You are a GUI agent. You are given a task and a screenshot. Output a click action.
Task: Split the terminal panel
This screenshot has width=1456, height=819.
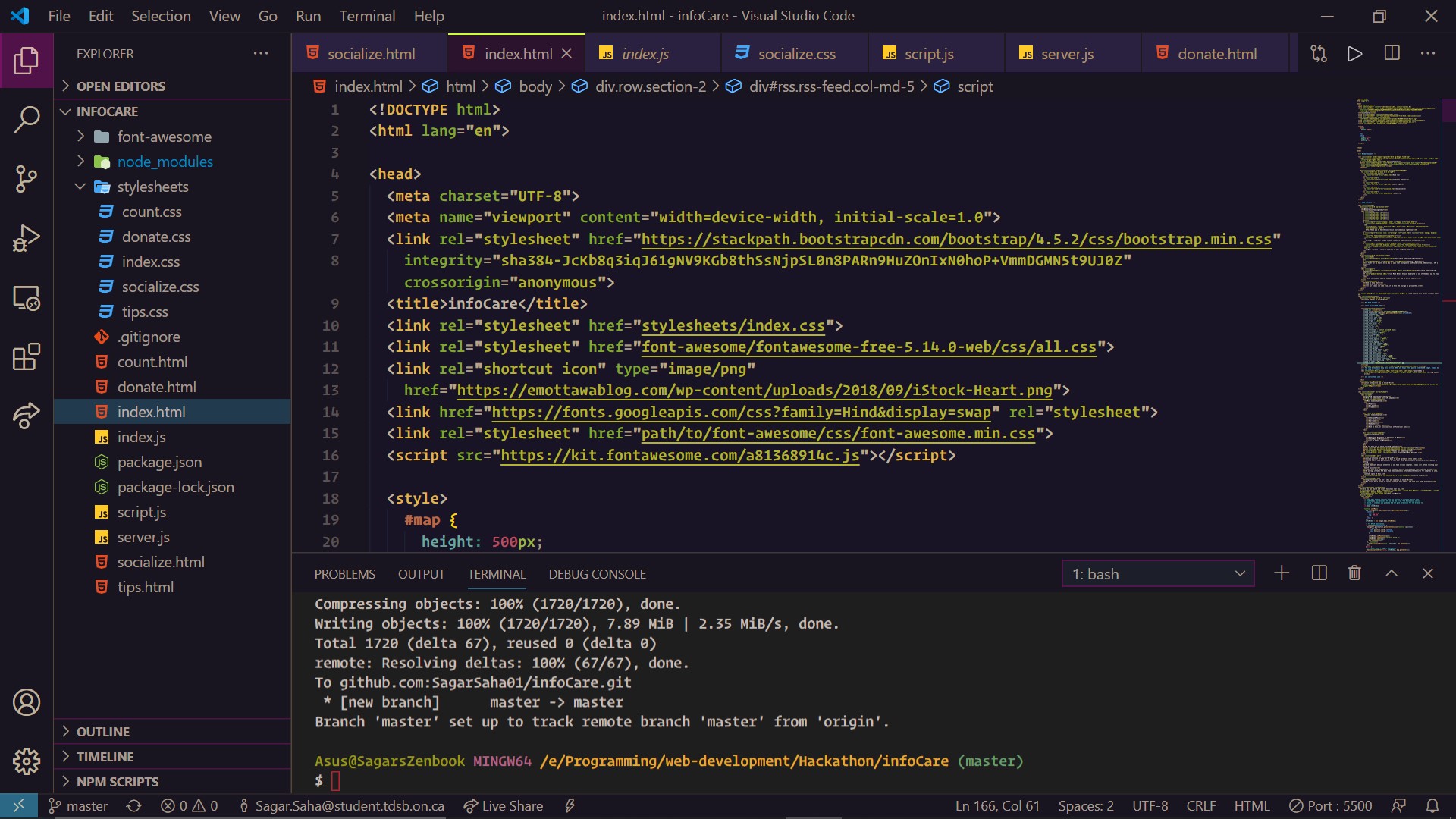1319,573
